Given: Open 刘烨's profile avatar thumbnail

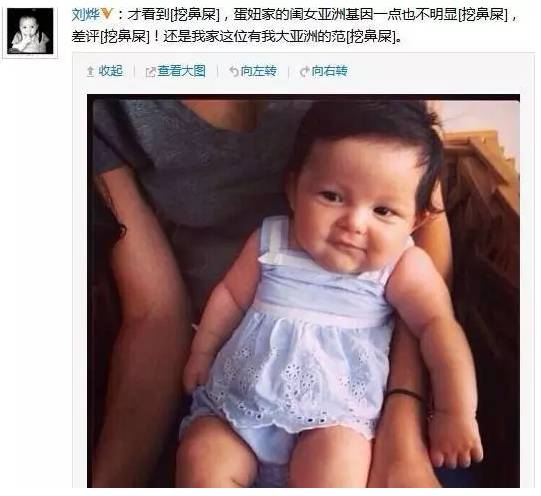Looking at the screenshot, I should click(30, 31).
